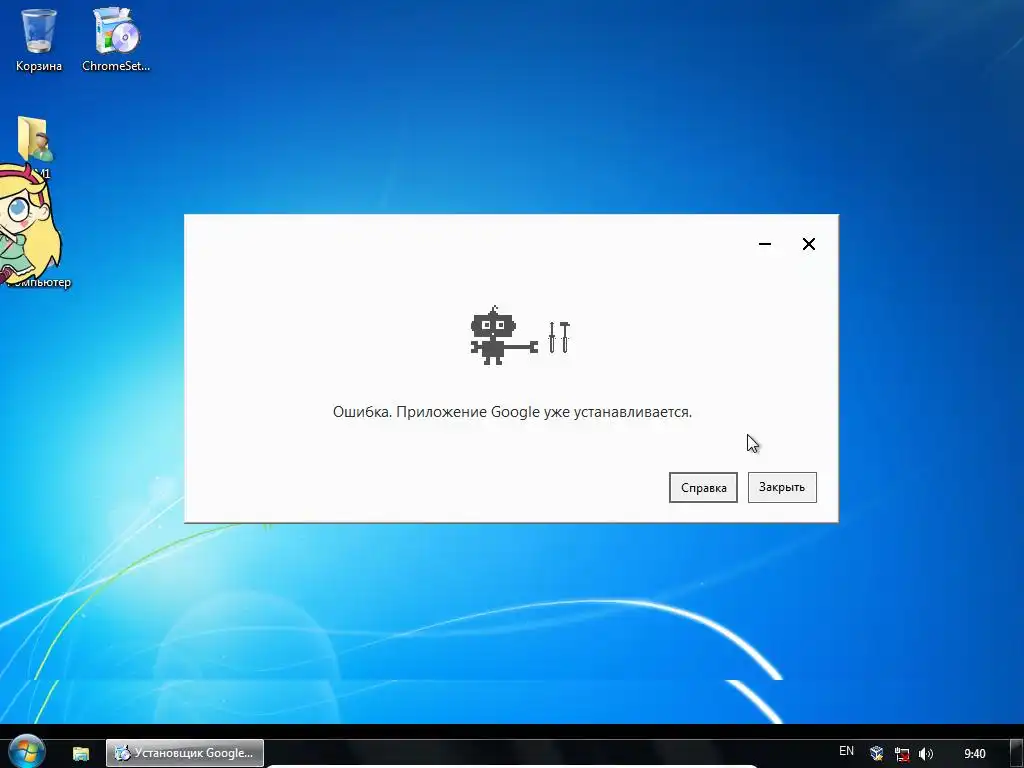Select the user folder icon on desktop
The width and height of the screenshot is (1024, 768).
(35, 138)
